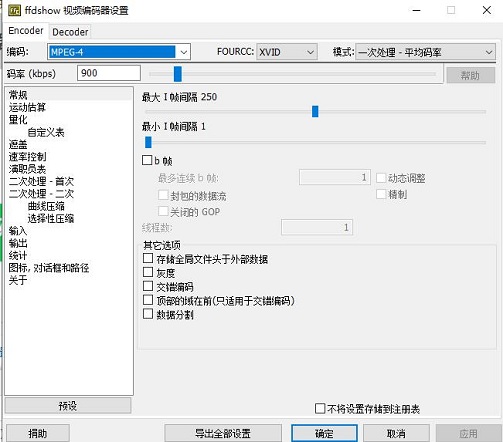This screenshot has height=442, width=503.
Task: Enable the 灰度 checkbox
Action: [148, 272]
